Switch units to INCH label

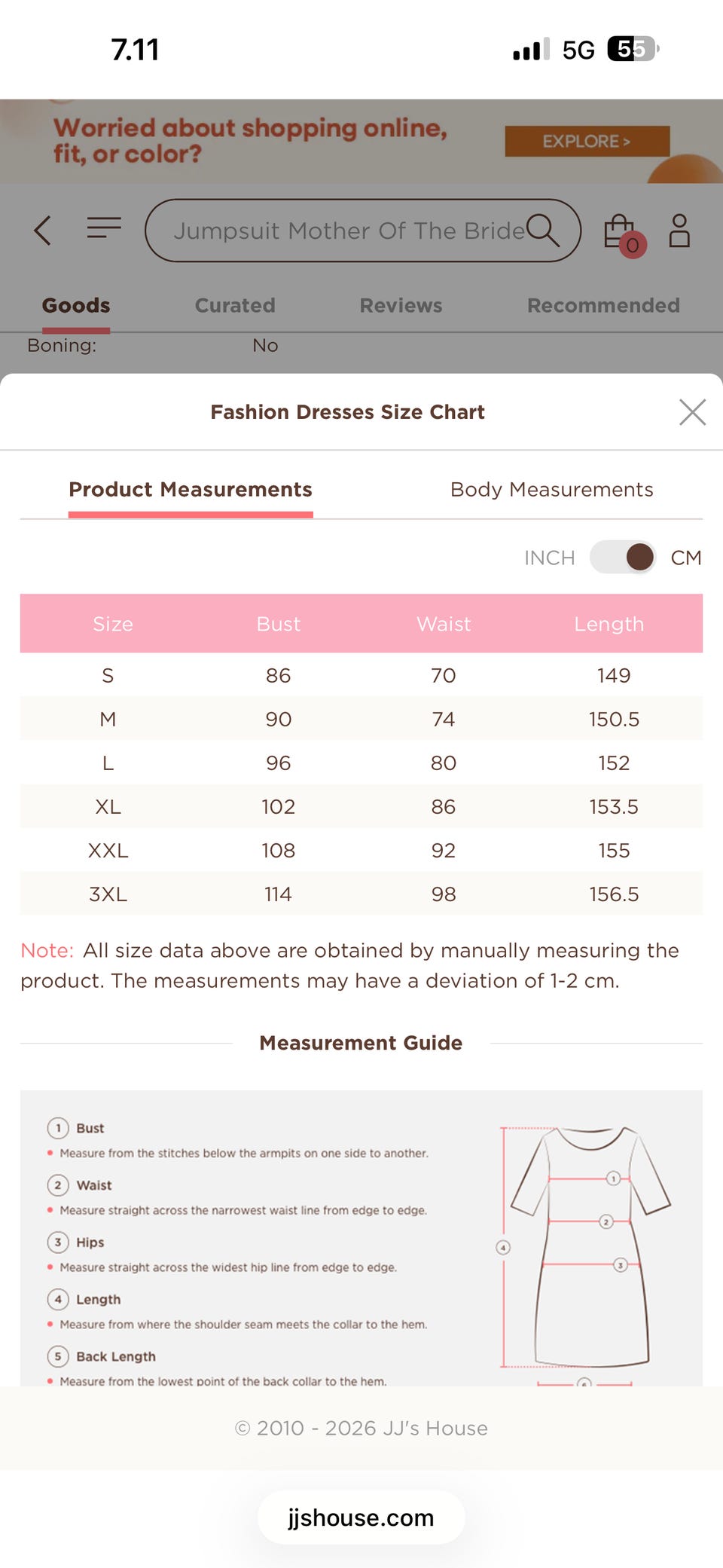[549, 558]
